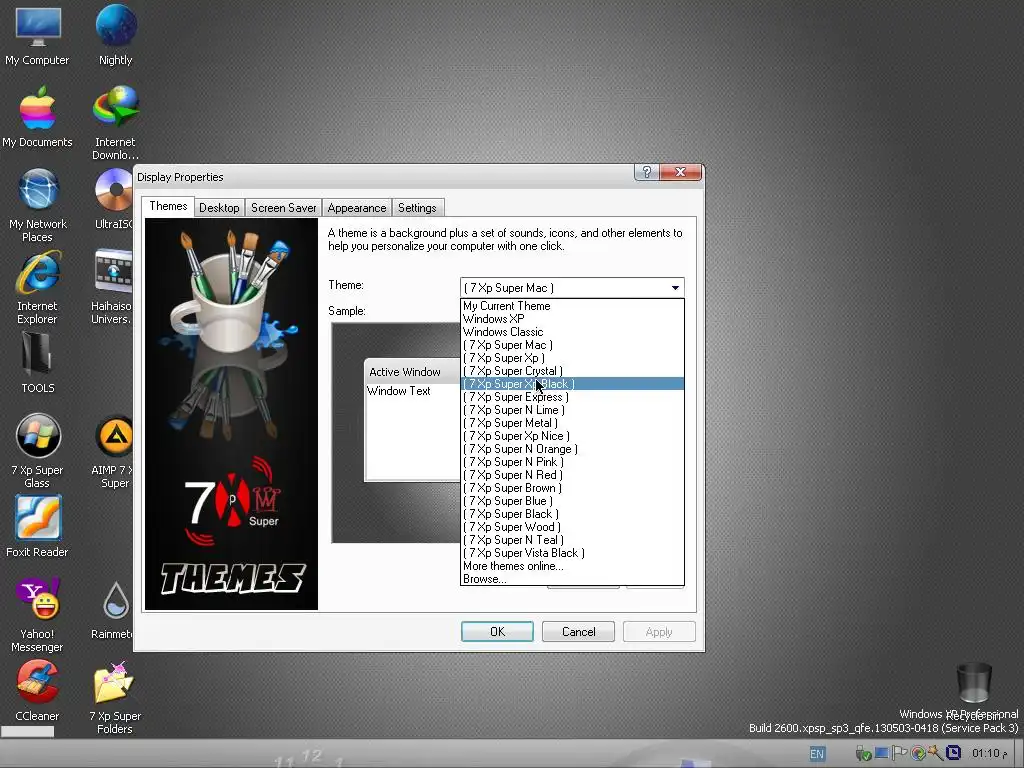Open the Settings tab
The image size is (1024, 768).
click(417, 208)
